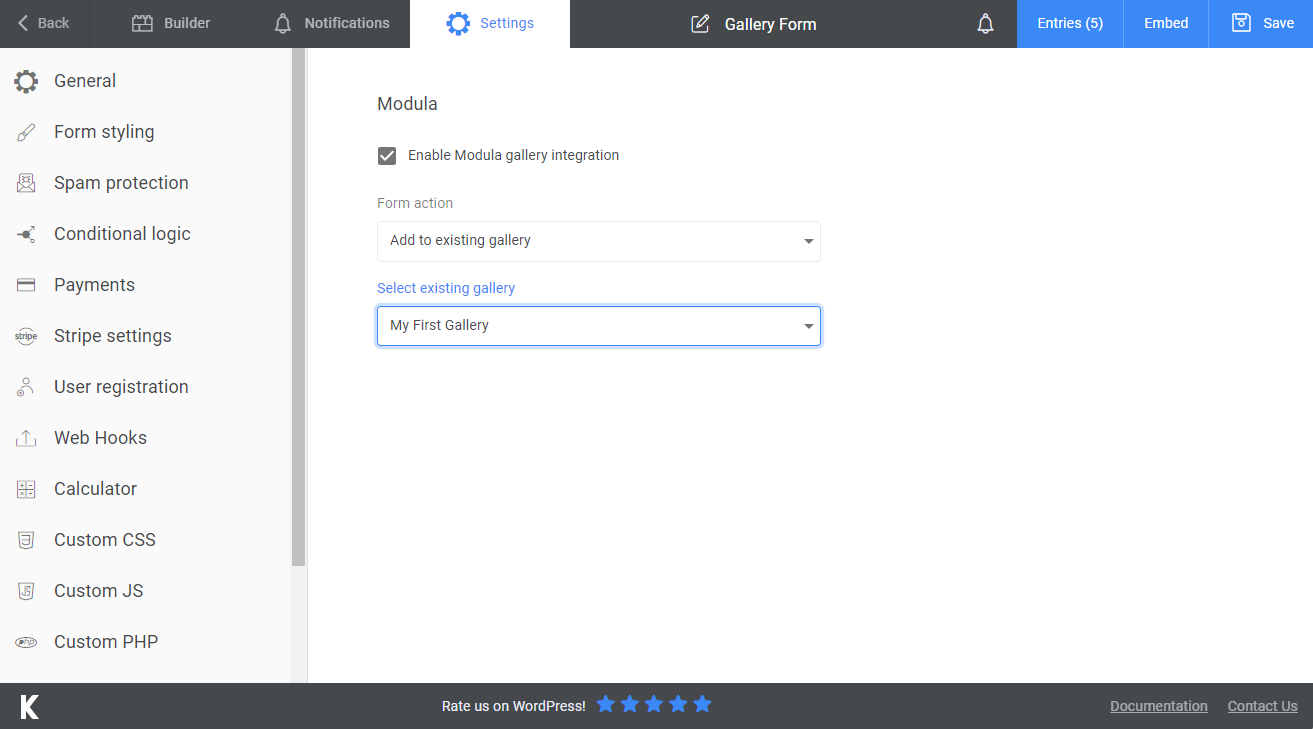Click the sidebar vertical scrollbar

pos(298,308)
